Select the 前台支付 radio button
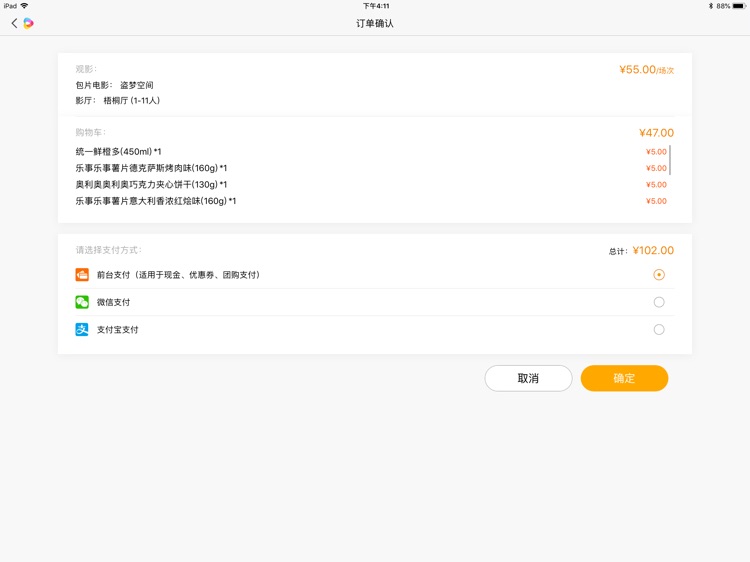The height and width of the screenshot is (562, 750). point(659,275)
